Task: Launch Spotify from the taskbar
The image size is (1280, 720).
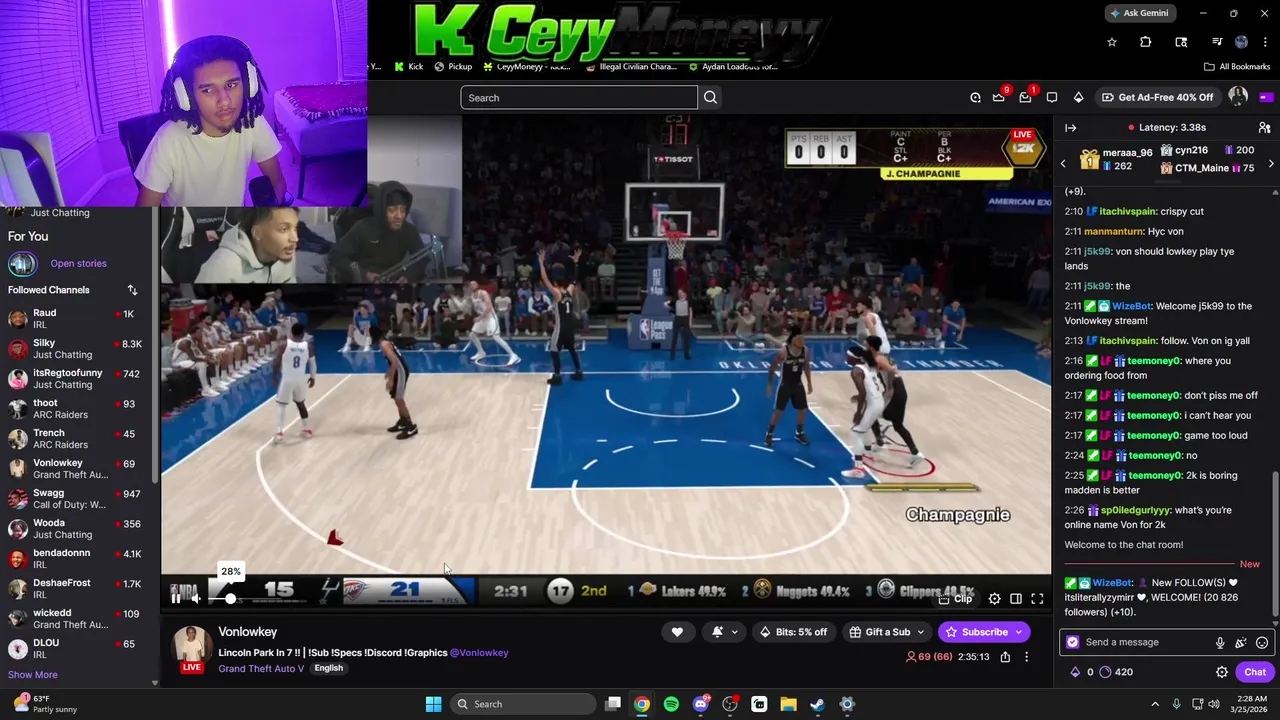Action: pos(671,704)
